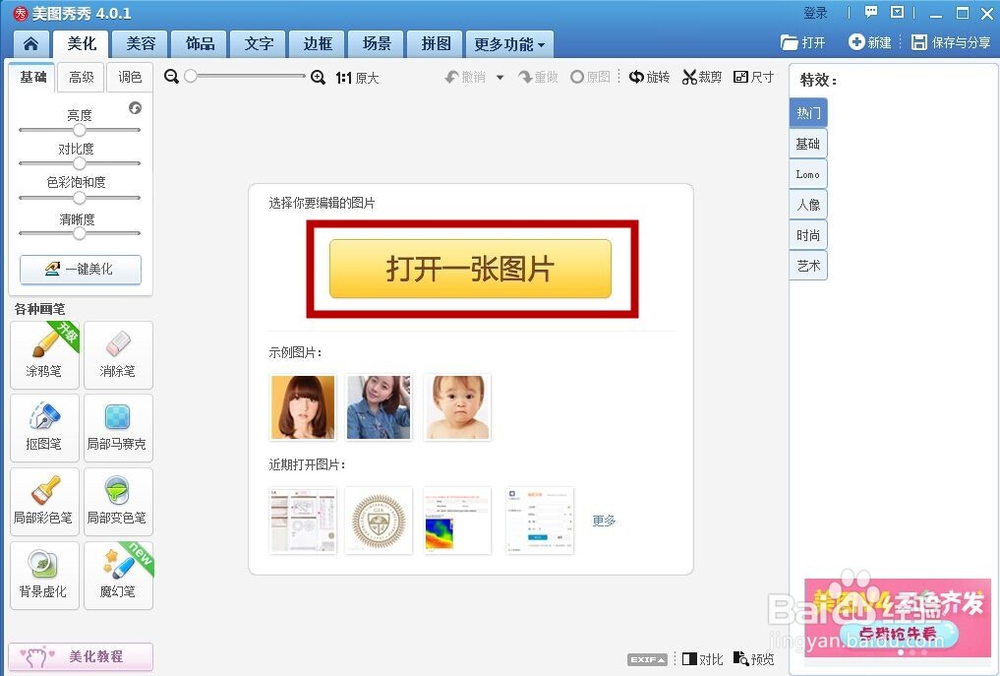Switch to the 美化 tab
Screen dimensions: 1000x676
click(x=81, y=44)
